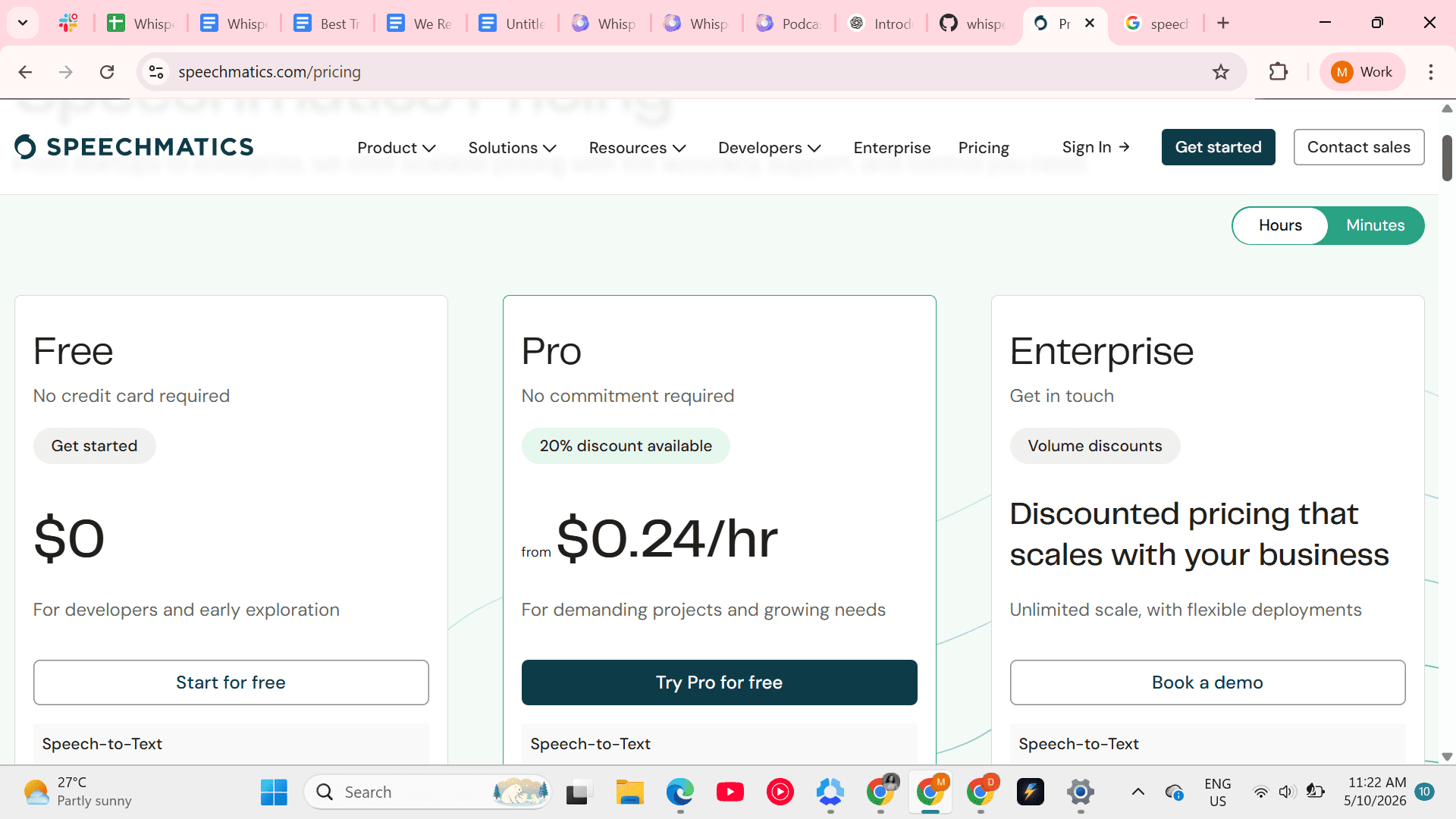Open the Chrome window with D badge
This screenshot has height=819, width=1456.
coord(981,792)
